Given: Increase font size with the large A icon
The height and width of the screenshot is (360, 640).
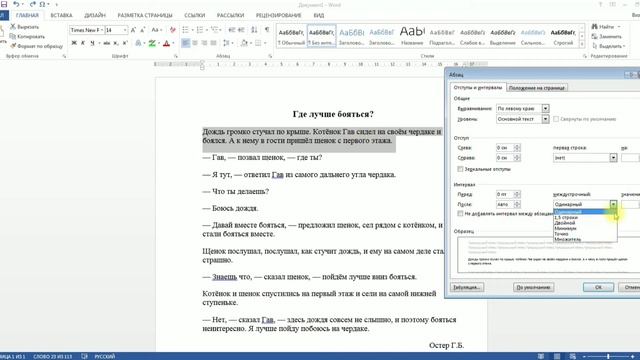Looking at the screenshot, I should point(133,30).
